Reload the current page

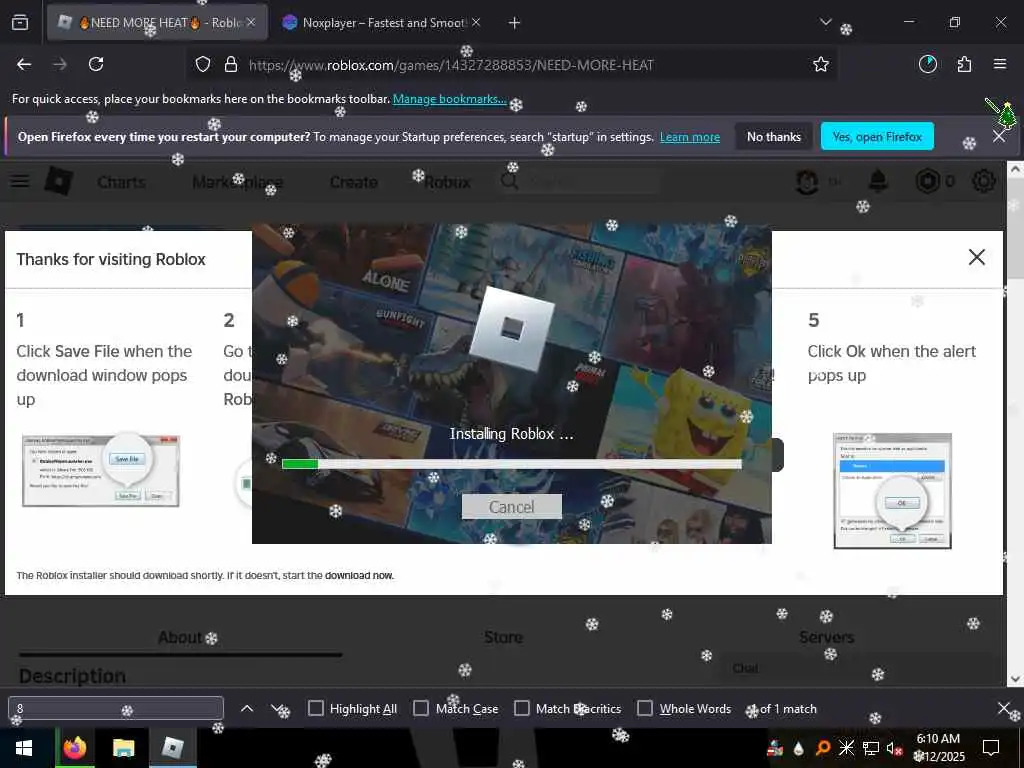[96, 64]
